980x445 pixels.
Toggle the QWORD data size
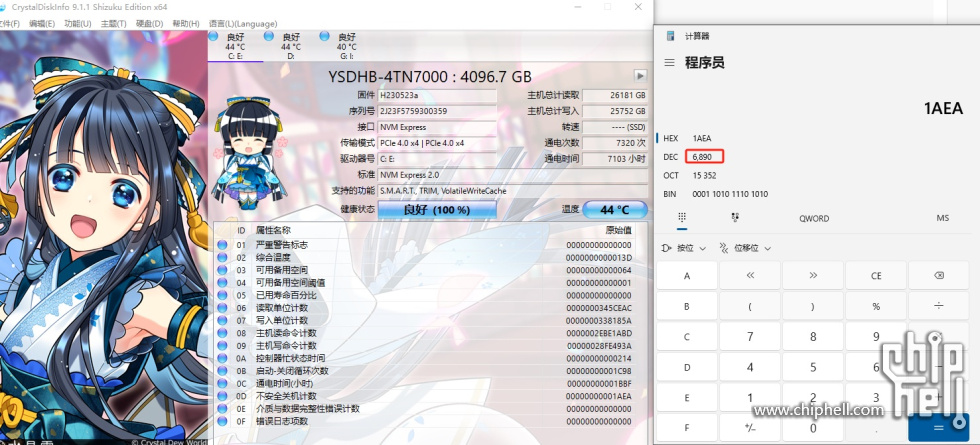click(814, 218)
